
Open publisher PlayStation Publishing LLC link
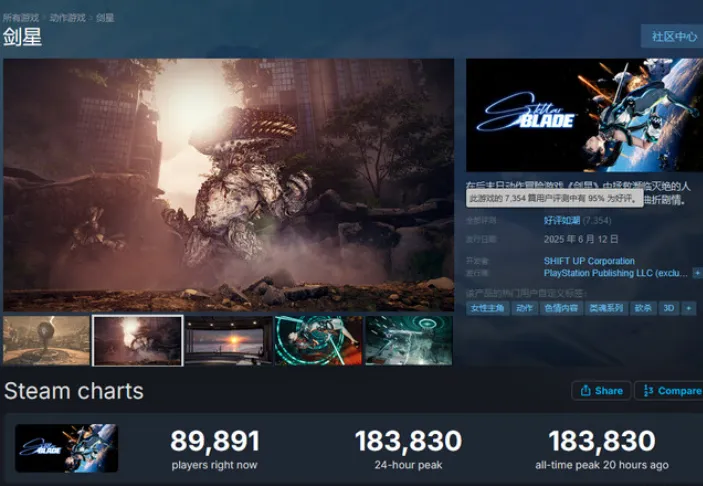click(615, 273)
